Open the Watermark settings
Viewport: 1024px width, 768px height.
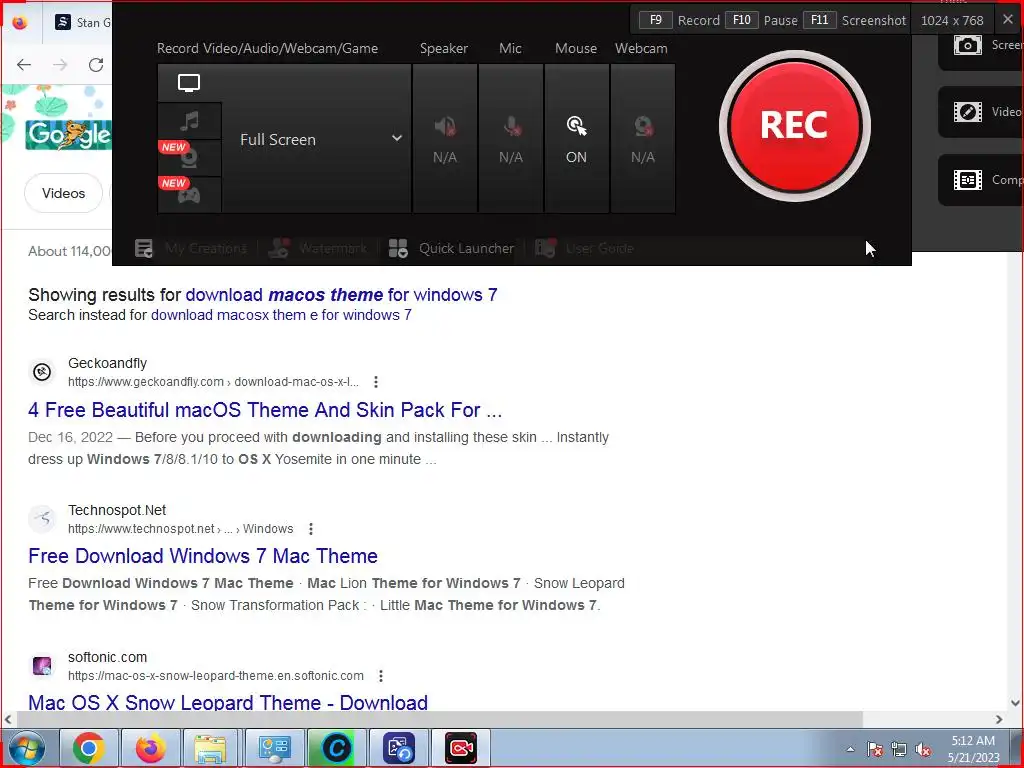point(317,248)
